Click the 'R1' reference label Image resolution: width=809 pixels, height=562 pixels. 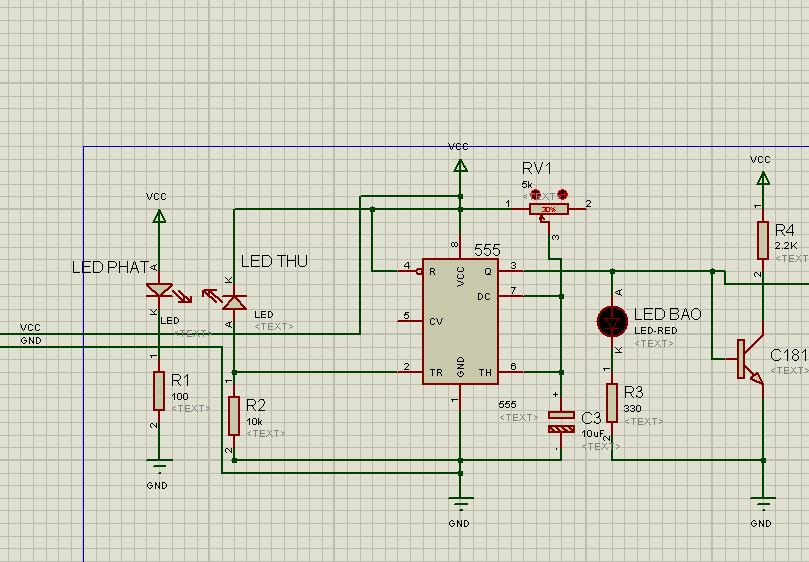180,380
